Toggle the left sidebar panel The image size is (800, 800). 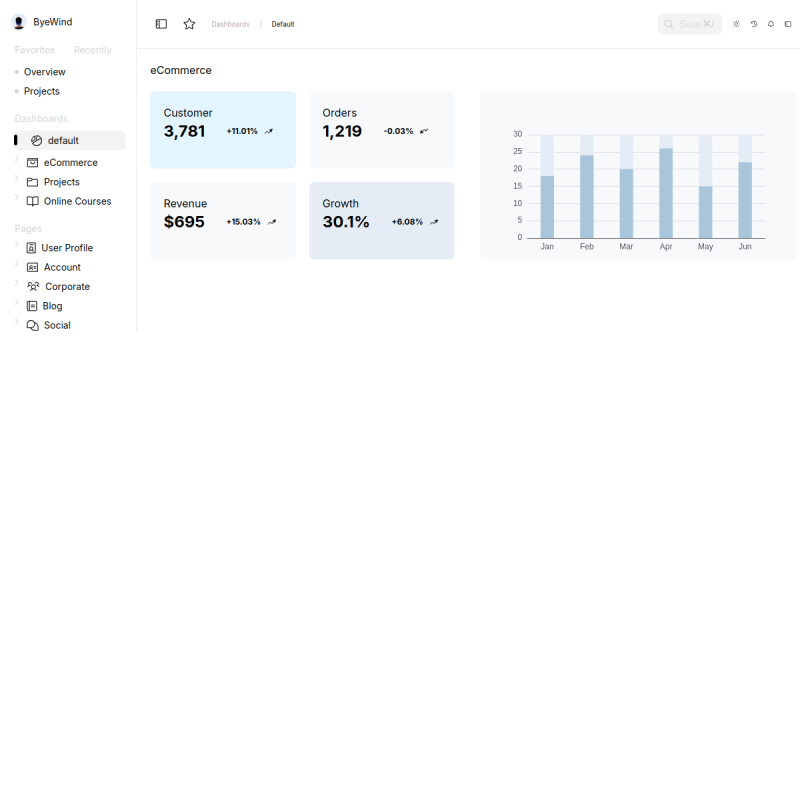point(161,23)
